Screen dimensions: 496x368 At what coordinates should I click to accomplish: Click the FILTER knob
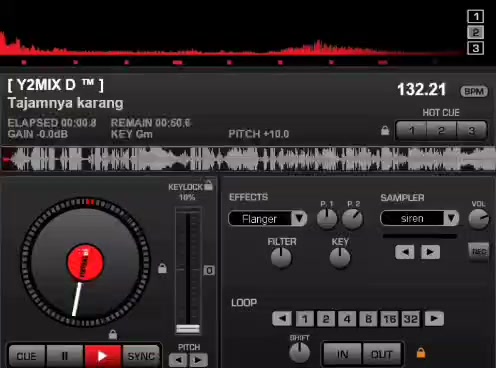(281, 258)
